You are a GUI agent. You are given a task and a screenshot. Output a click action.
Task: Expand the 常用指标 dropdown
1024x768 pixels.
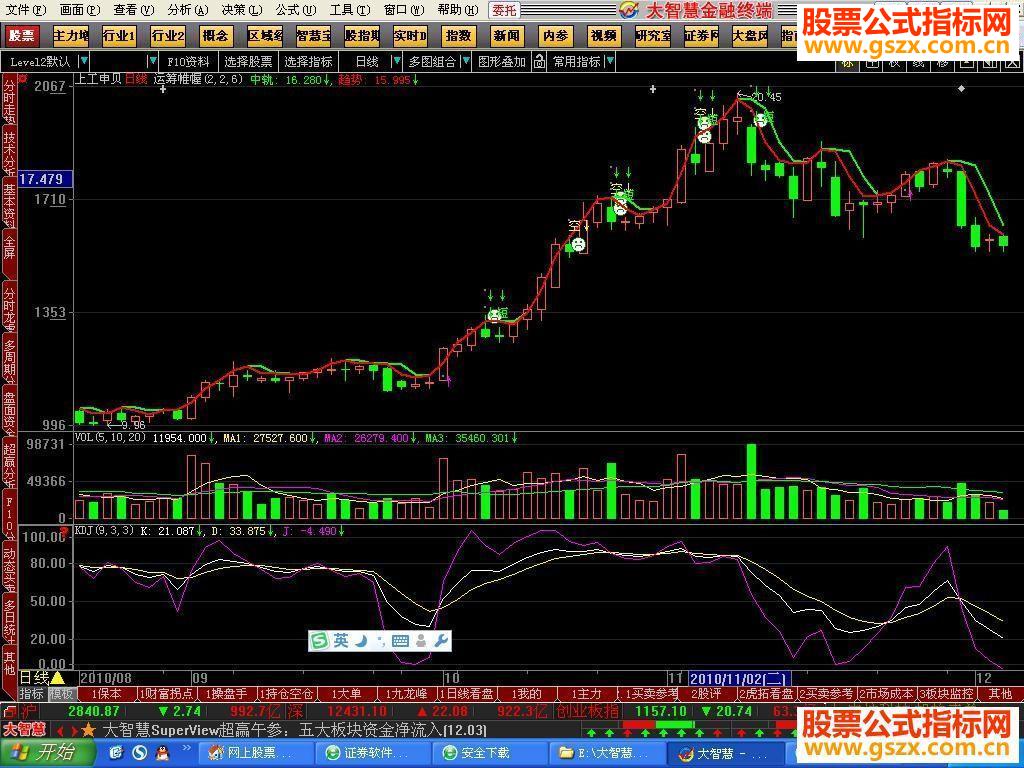point(610,61)
